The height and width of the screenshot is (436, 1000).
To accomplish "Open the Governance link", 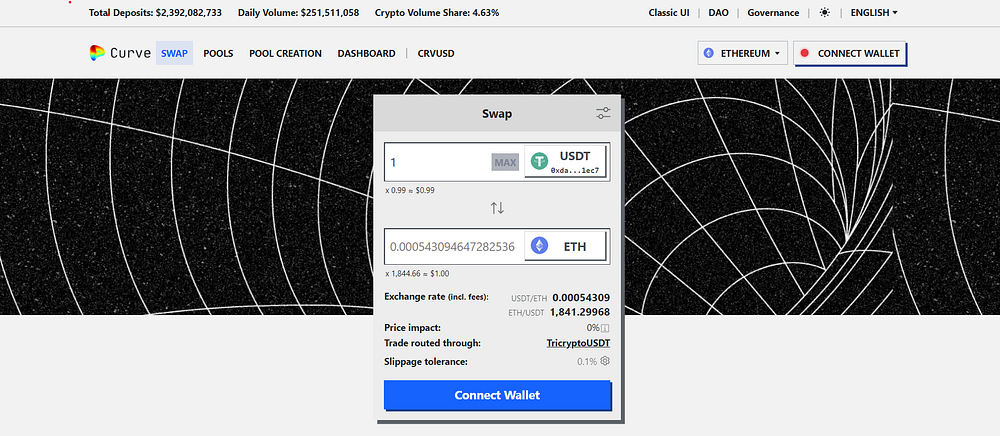I will click(x=773, y=13).
